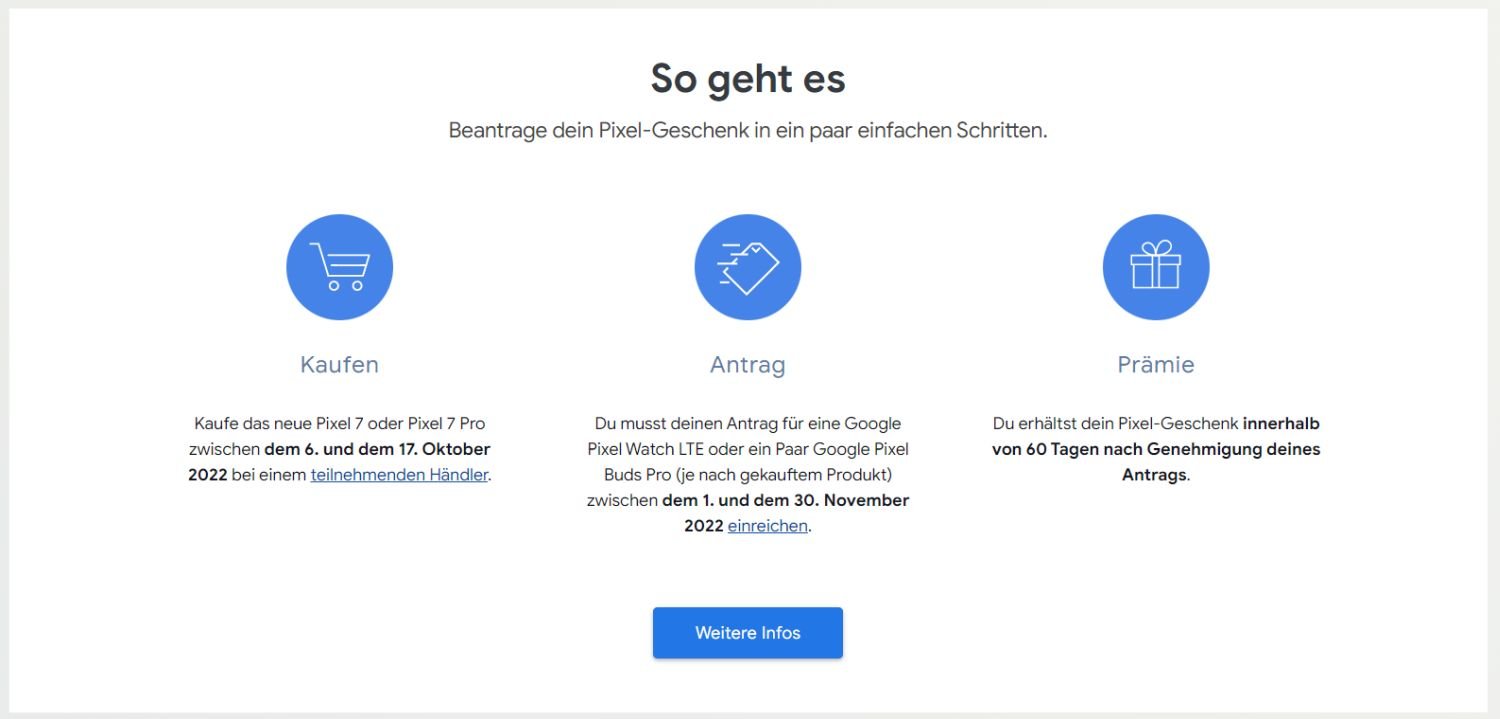The width and height of the screenshot is (1500, 719).
Task: Click the bold November 2022 date text
Action: (785, 500)
